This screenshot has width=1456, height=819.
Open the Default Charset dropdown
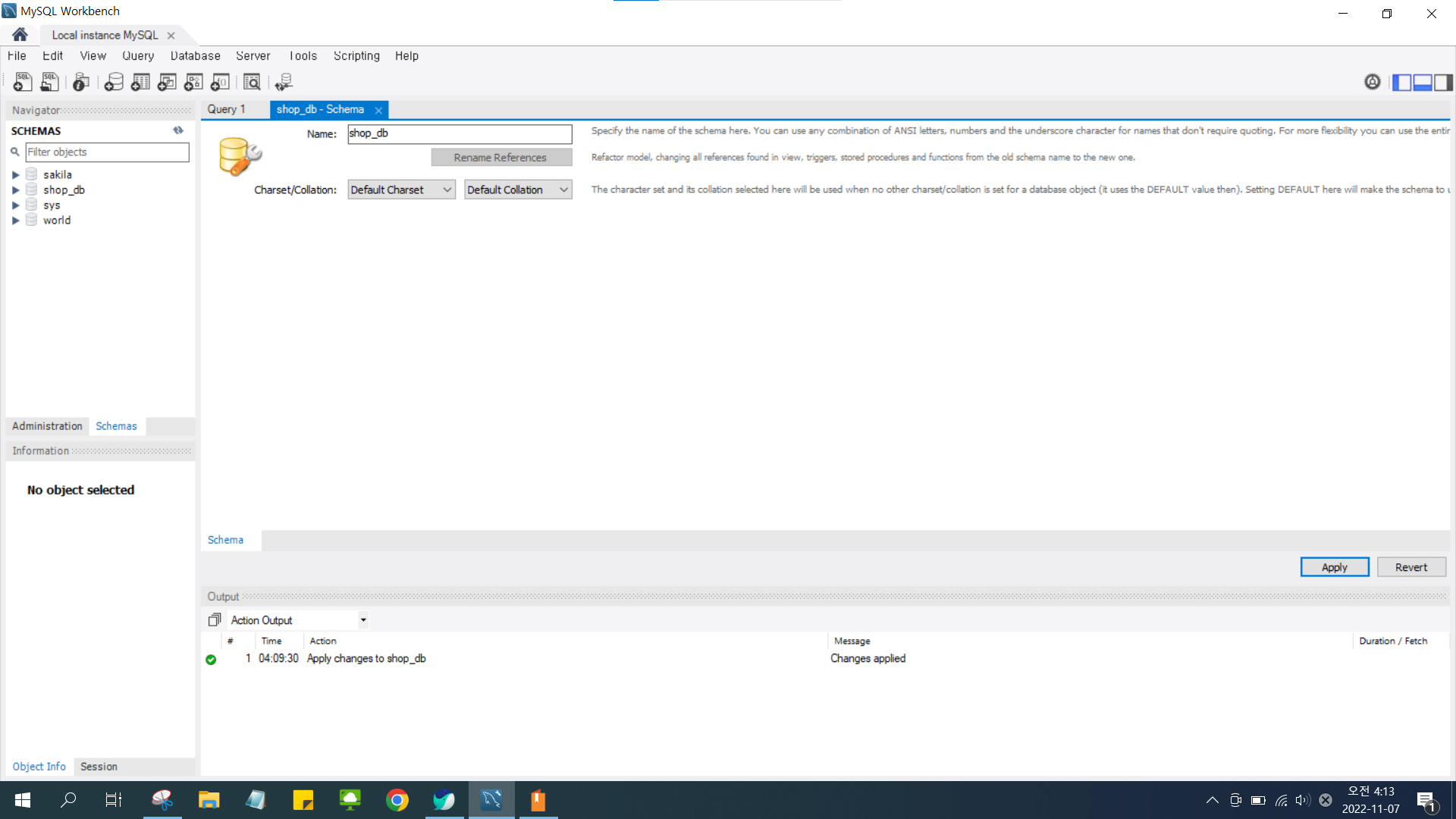click(x=401, y=190)
